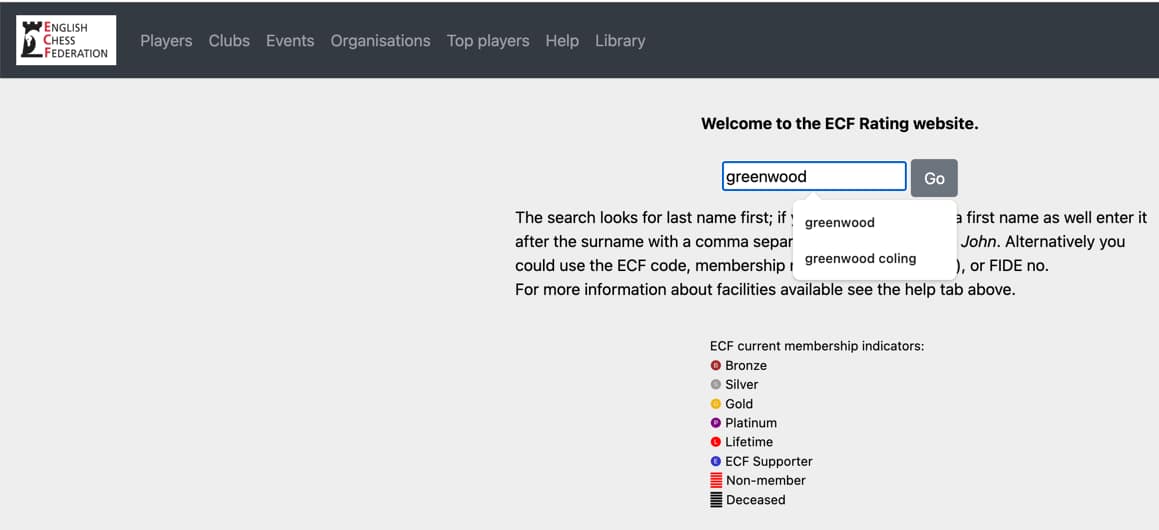Click the 'Silver' label text
Screen dimensions: 1159x530
click(741, 384)
